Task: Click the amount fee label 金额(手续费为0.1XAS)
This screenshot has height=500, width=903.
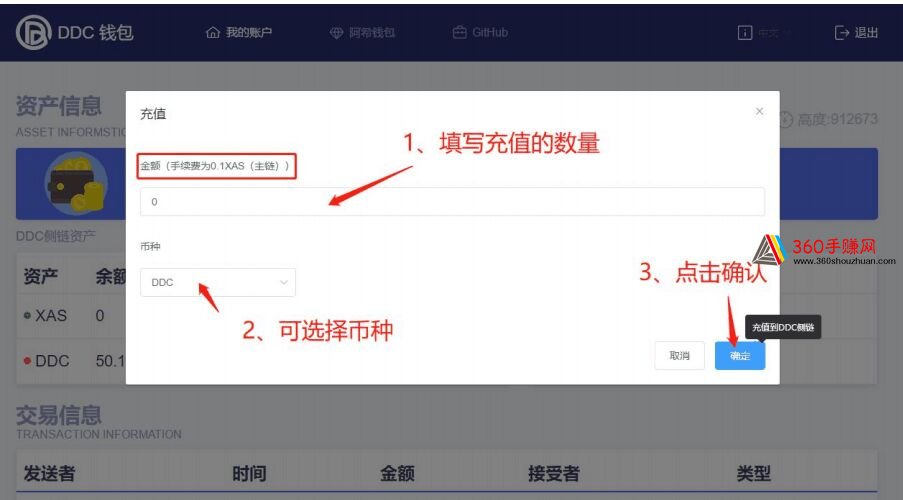Action: pos(217,166)
